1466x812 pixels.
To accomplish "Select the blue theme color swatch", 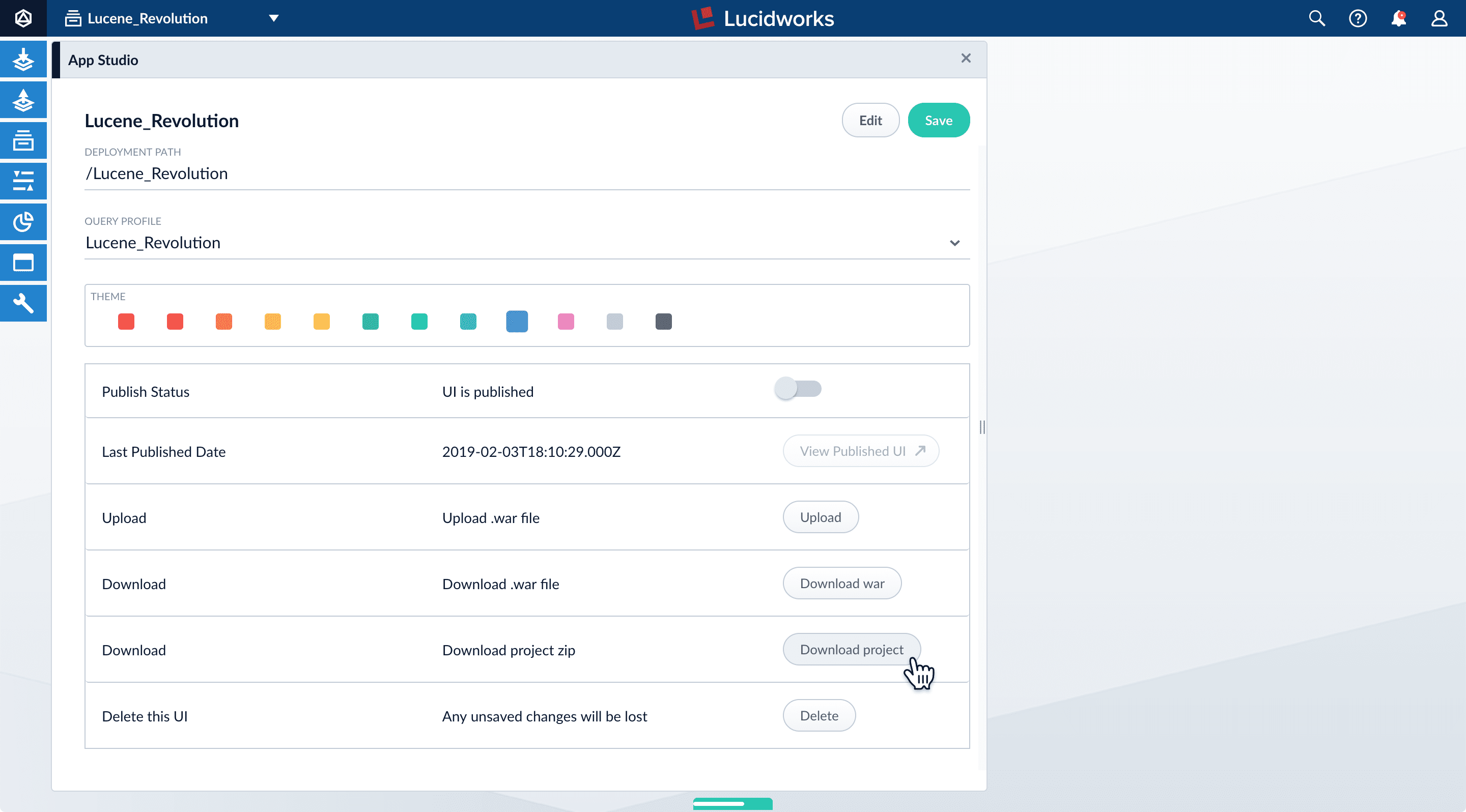I will [517, 321].
